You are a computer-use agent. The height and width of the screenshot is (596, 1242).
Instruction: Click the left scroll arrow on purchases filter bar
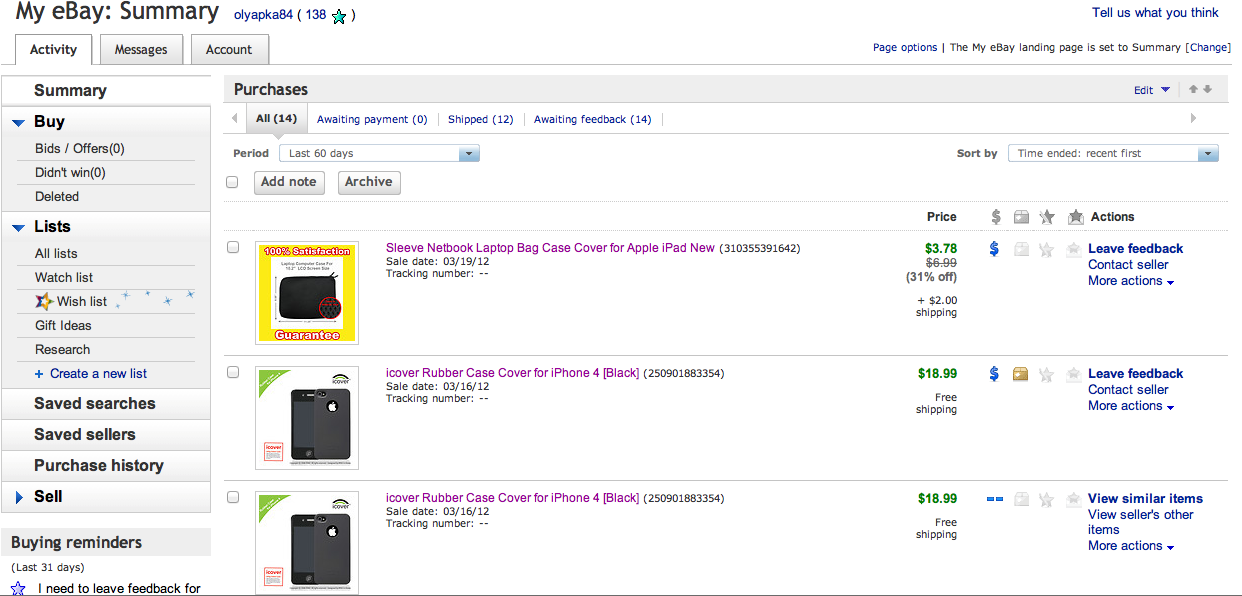coord(235,119)
